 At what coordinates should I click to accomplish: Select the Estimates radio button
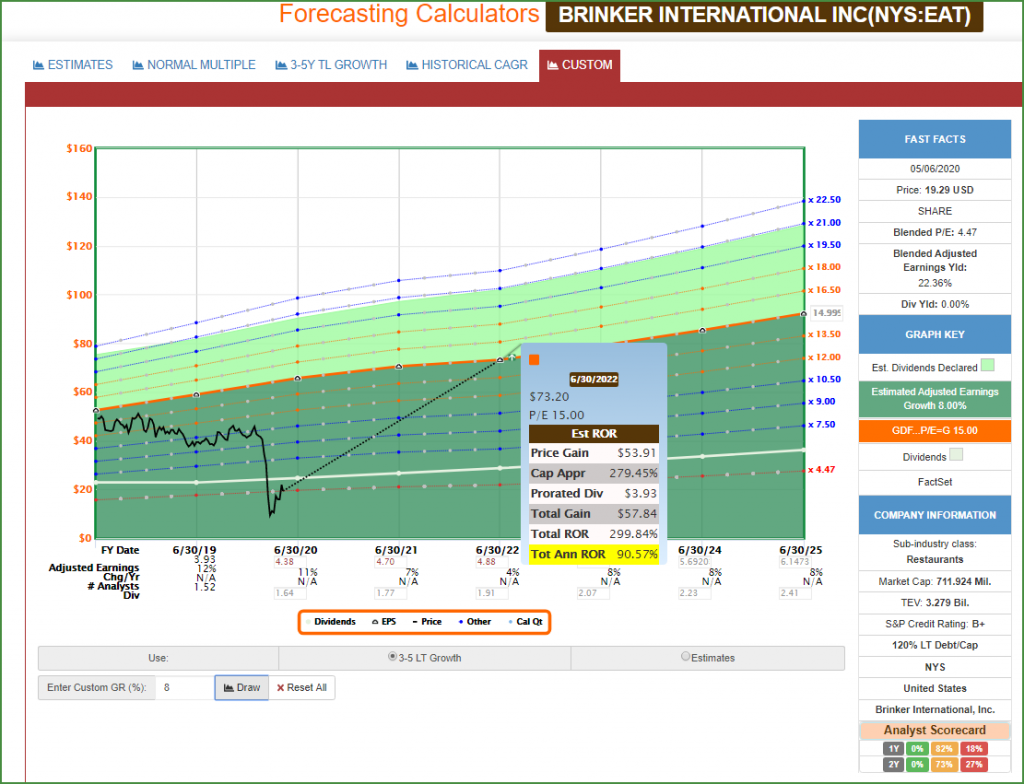point(685,657)
